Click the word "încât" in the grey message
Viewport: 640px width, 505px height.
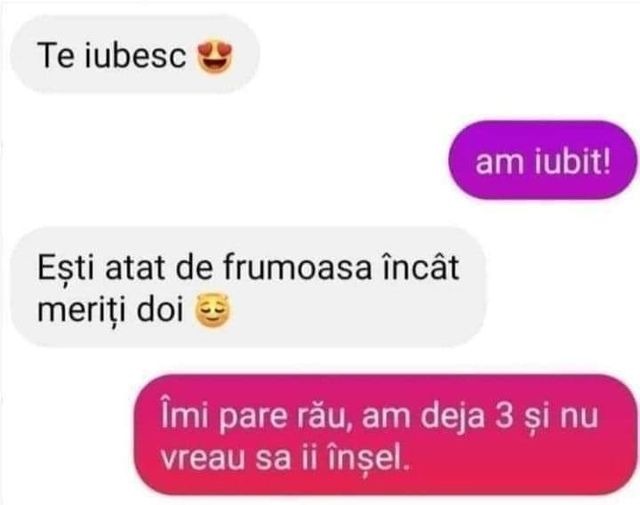click(x=421, y=267)
